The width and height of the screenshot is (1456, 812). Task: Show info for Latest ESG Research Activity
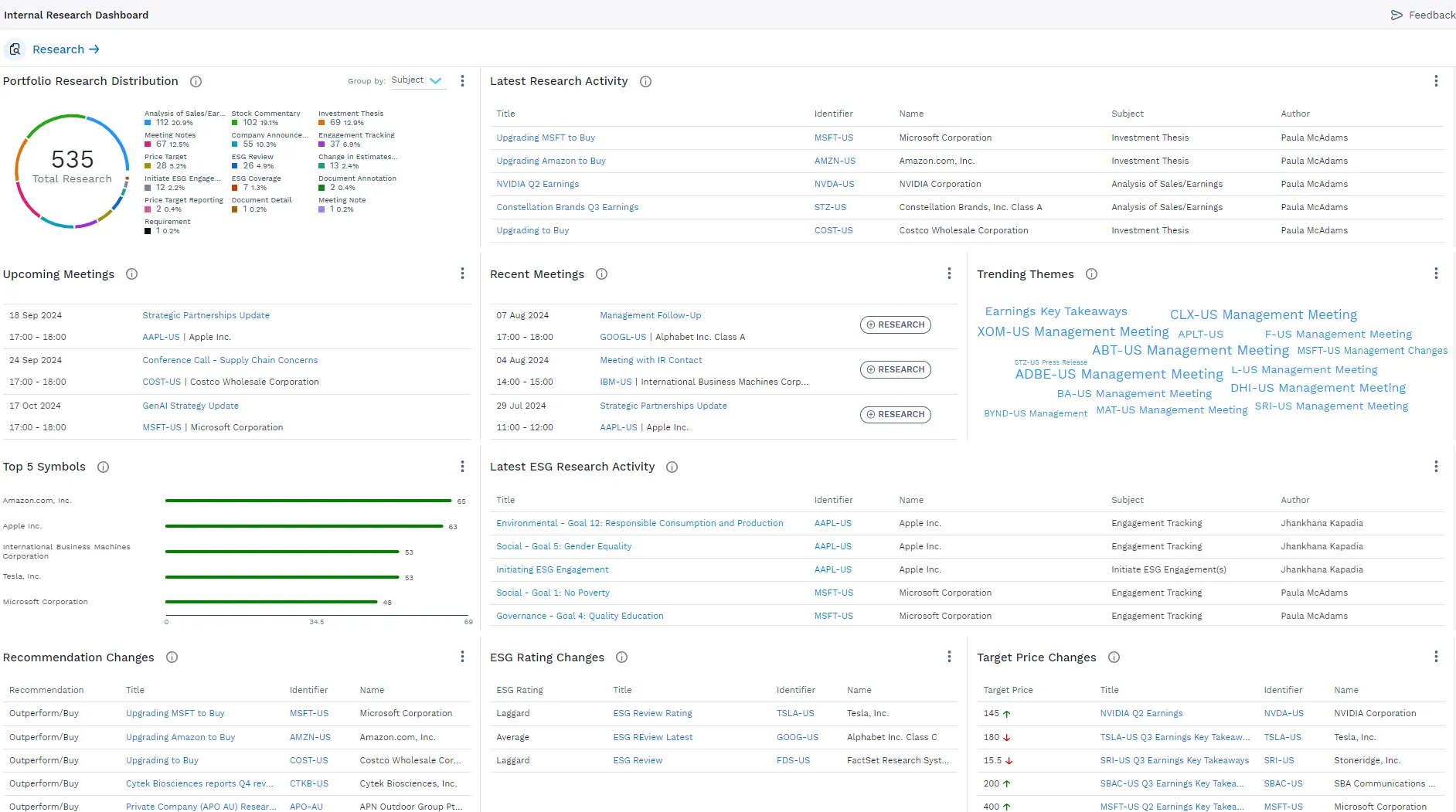click(672, 467)
